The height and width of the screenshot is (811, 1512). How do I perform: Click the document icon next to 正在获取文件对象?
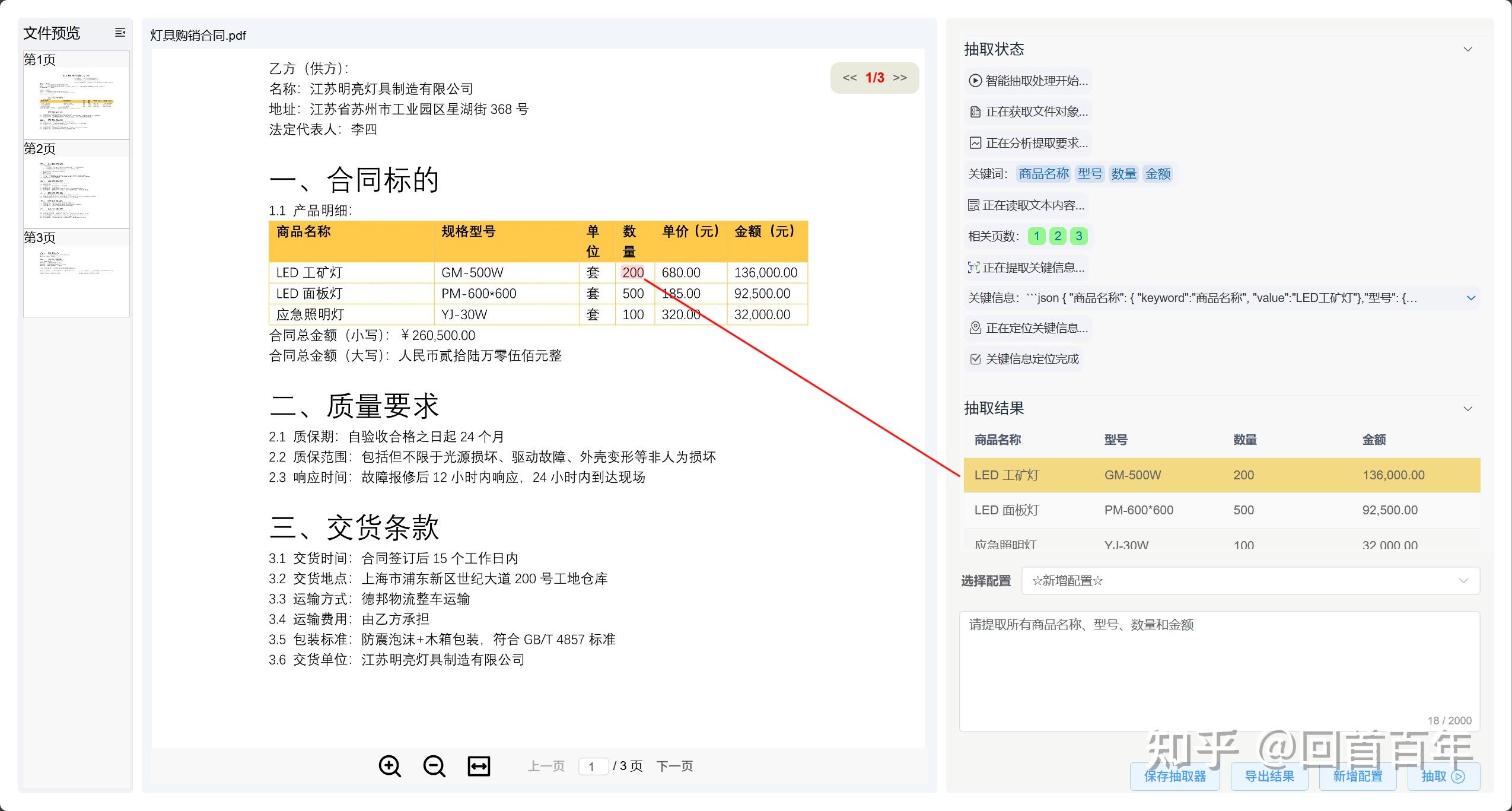pyautogui.click(x=975, y=112)
